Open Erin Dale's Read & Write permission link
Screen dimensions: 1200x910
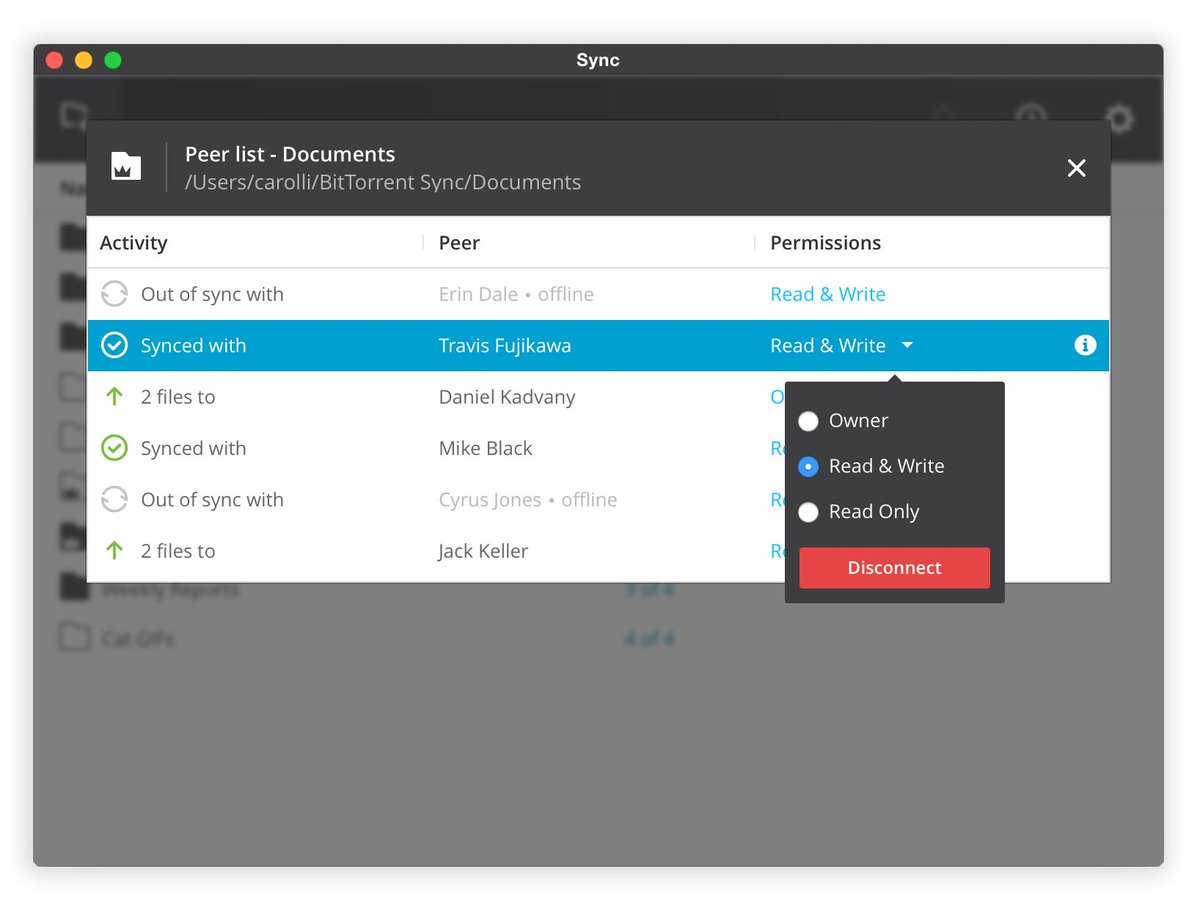[x=828, y=294]
